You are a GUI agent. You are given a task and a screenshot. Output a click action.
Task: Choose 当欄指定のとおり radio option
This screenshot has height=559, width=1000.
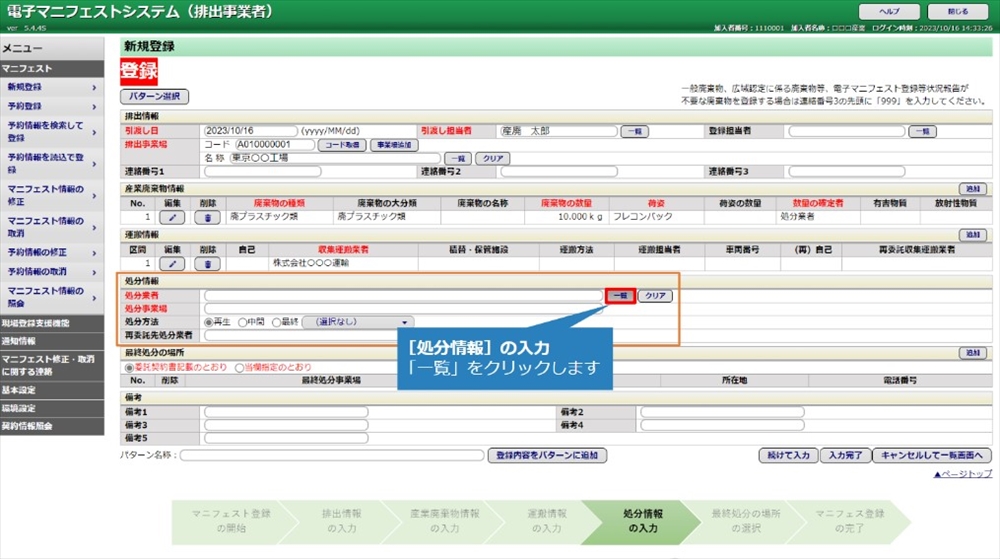point(239,368)
